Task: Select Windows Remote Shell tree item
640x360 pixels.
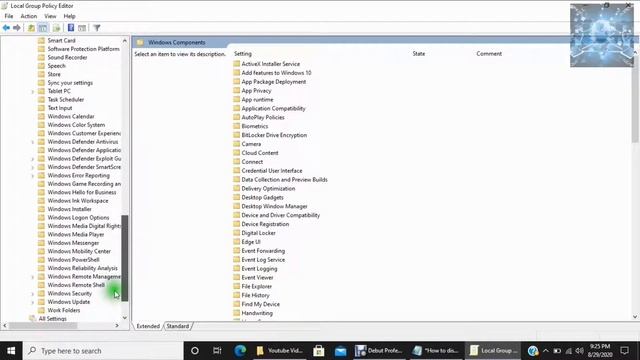Action: pyautogui.click(x=76, y=285)
